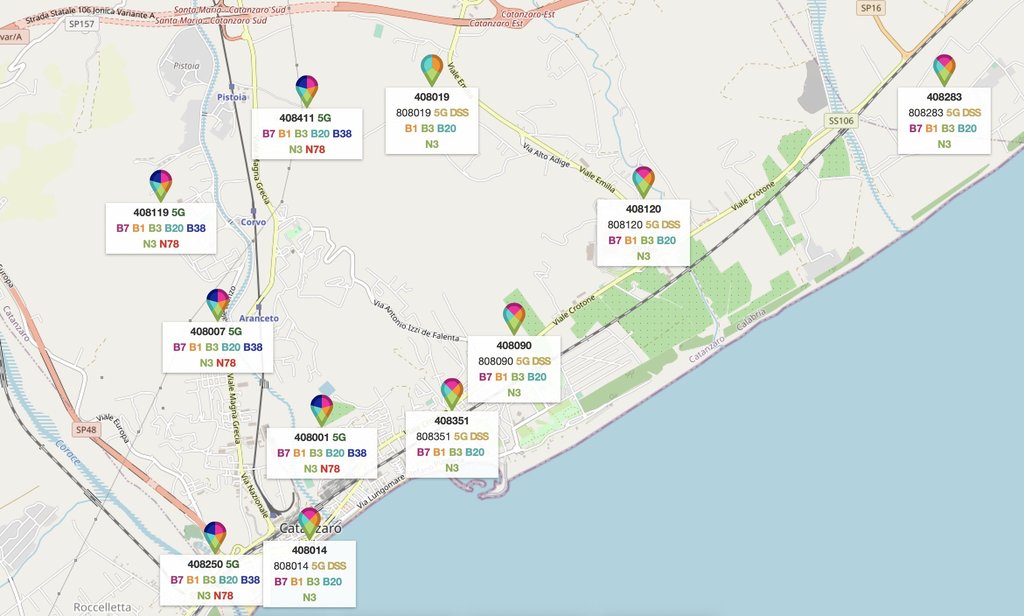
Task: Click the SS106 road shield
Action: tap(841, 121)
